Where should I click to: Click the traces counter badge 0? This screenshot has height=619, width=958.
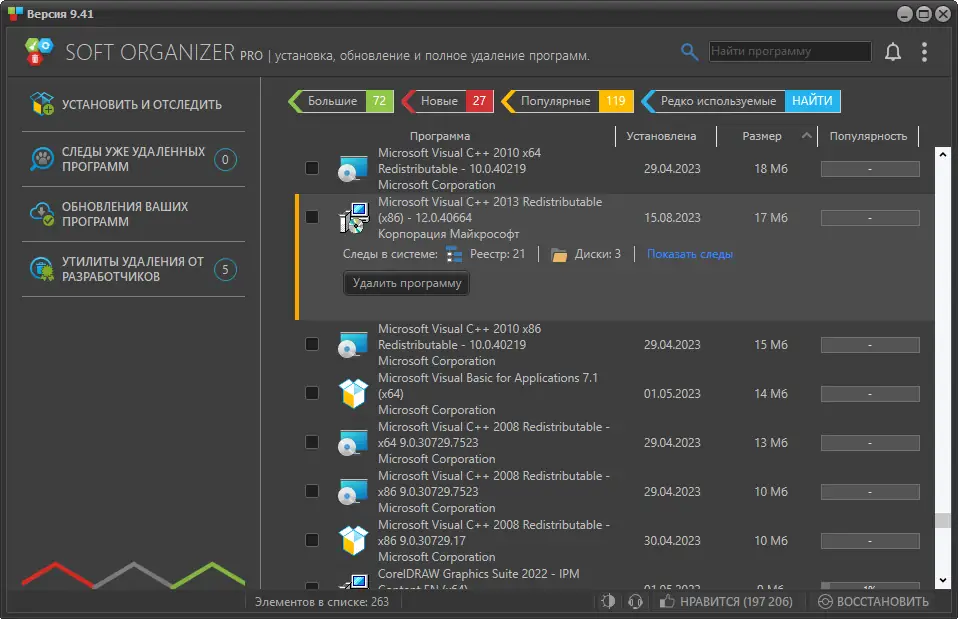pos(225,159)
